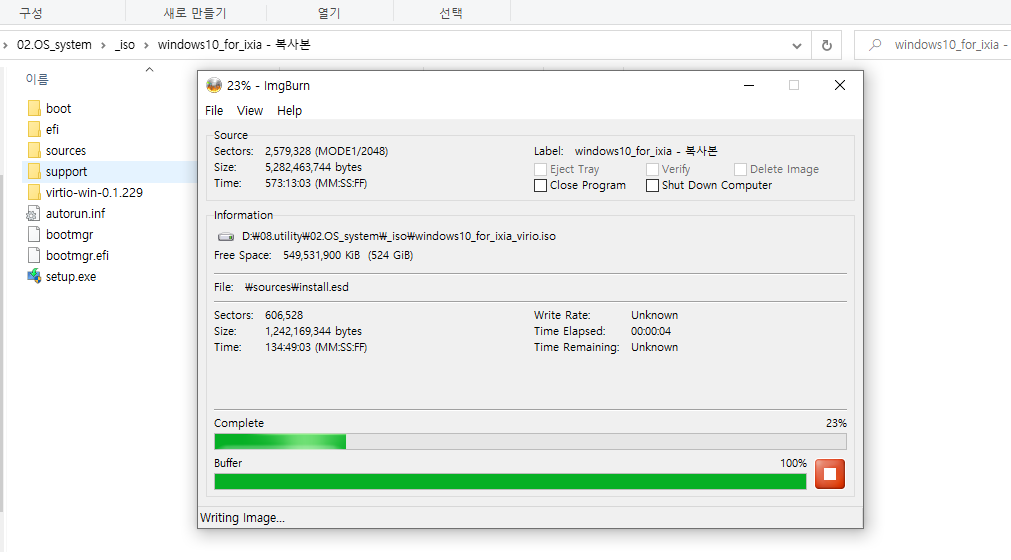Enable the Shut Down Computer checkbox

pyautogui.click(x=653, y=186)
